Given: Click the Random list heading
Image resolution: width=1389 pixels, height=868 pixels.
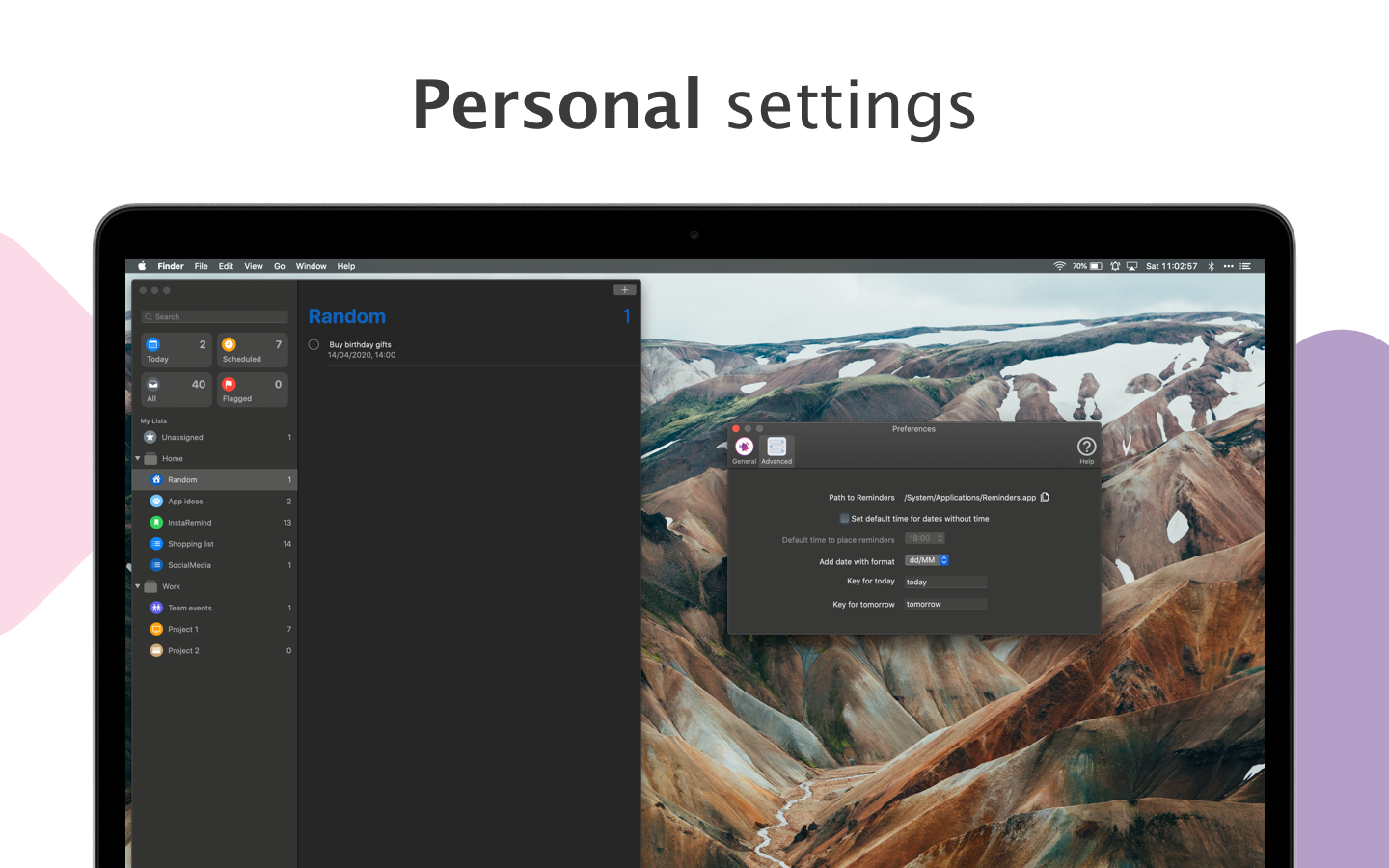Looking at the screenshot, I should point(347,316).
